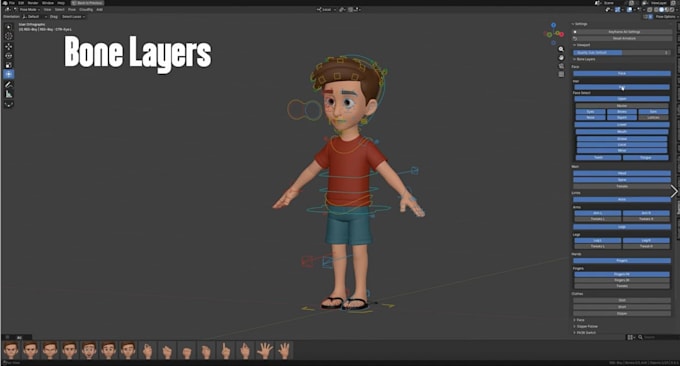Image resolution: width=680 pixels, height=366 pixels.
Task: Click the editor type icon in header
Action: [8, 10]
